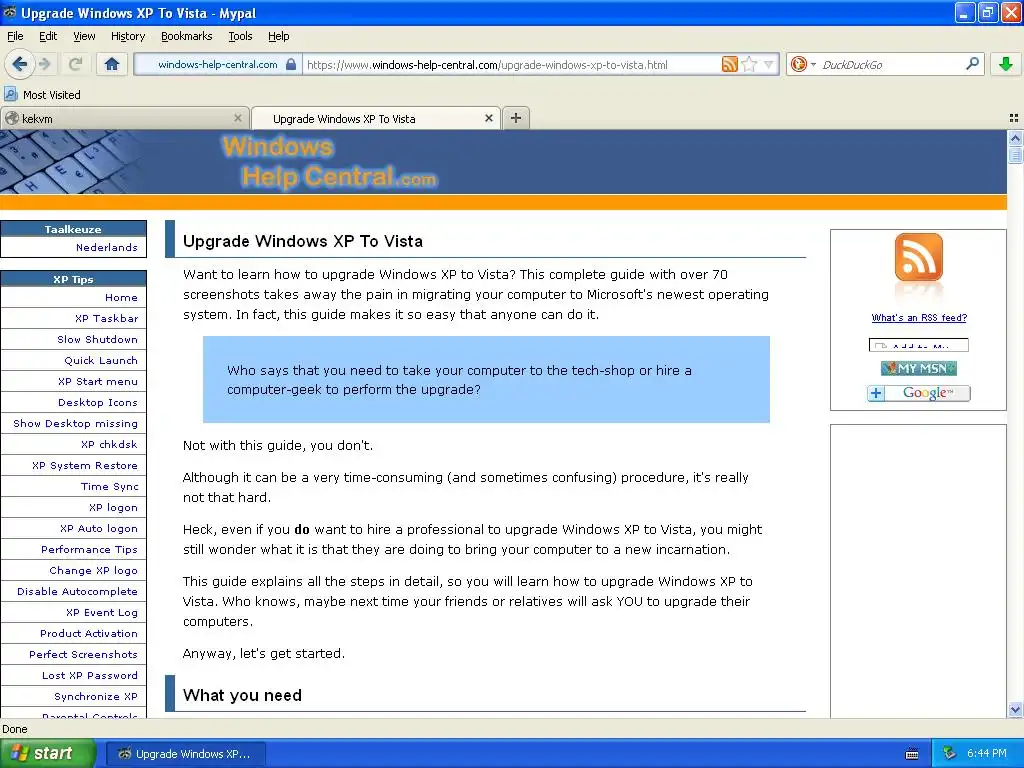Open the Disable Autocomplete link
This screenshot has height=768, width=1024.
[x=78, y=592]
